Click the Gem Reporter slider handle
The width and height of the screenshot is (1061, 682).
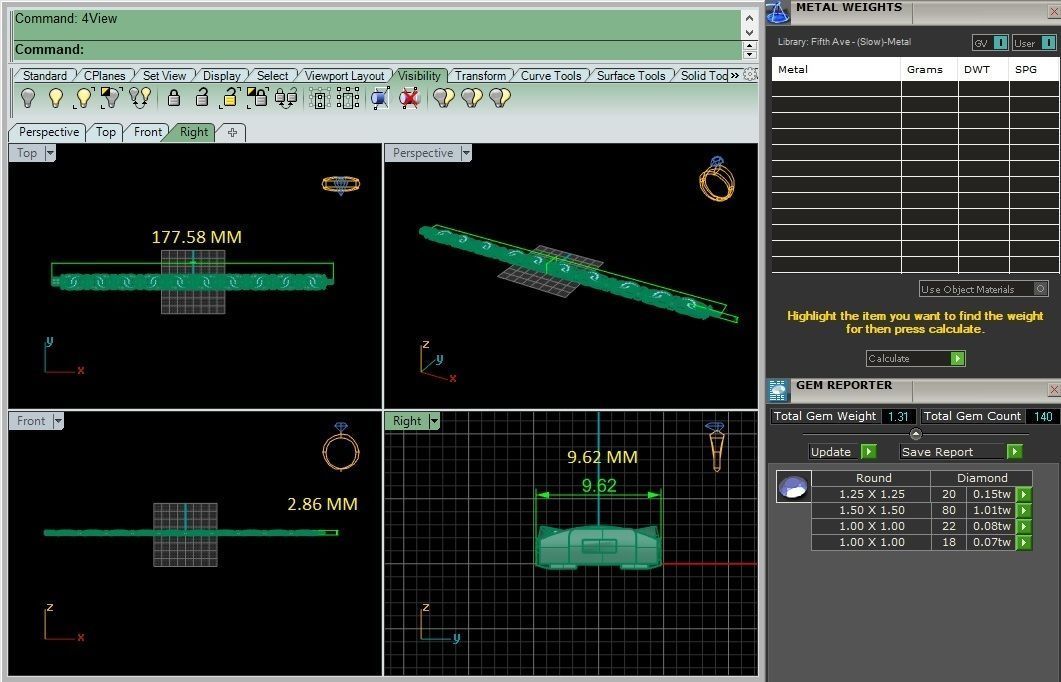point(916,434)
